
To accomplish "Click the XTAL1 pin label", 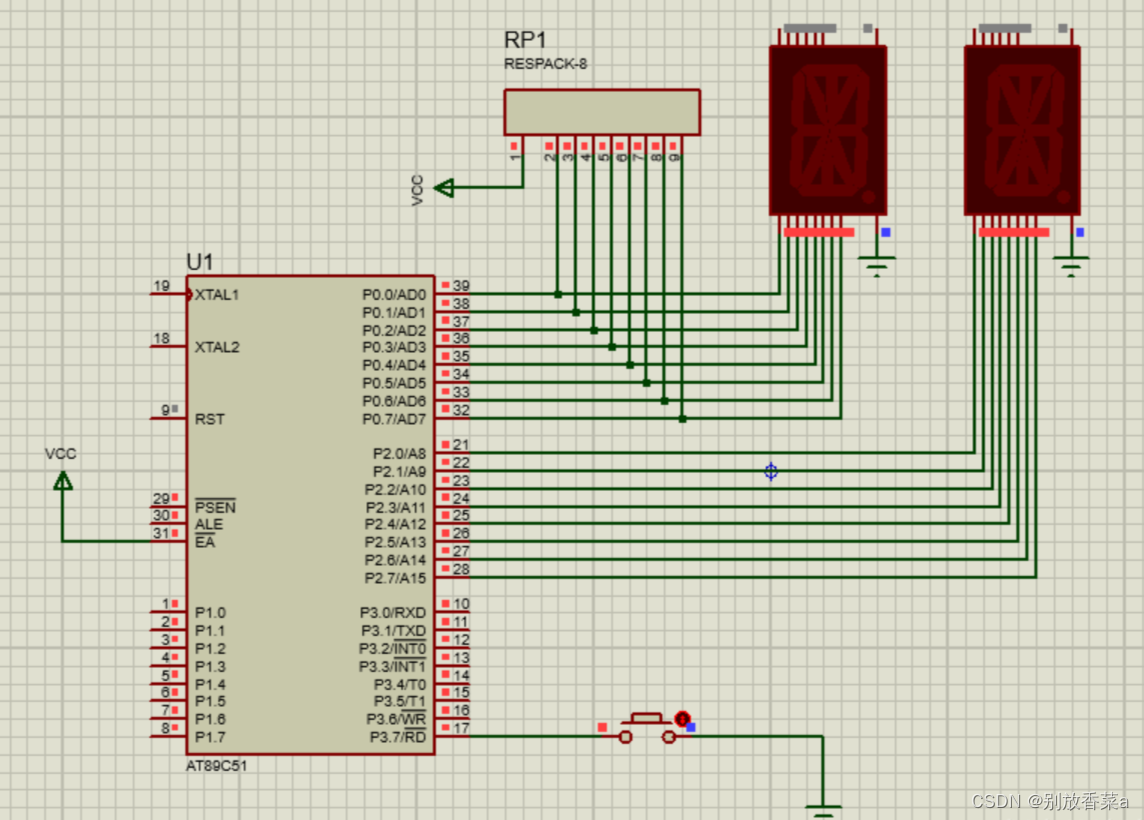I will click(217, 295).
